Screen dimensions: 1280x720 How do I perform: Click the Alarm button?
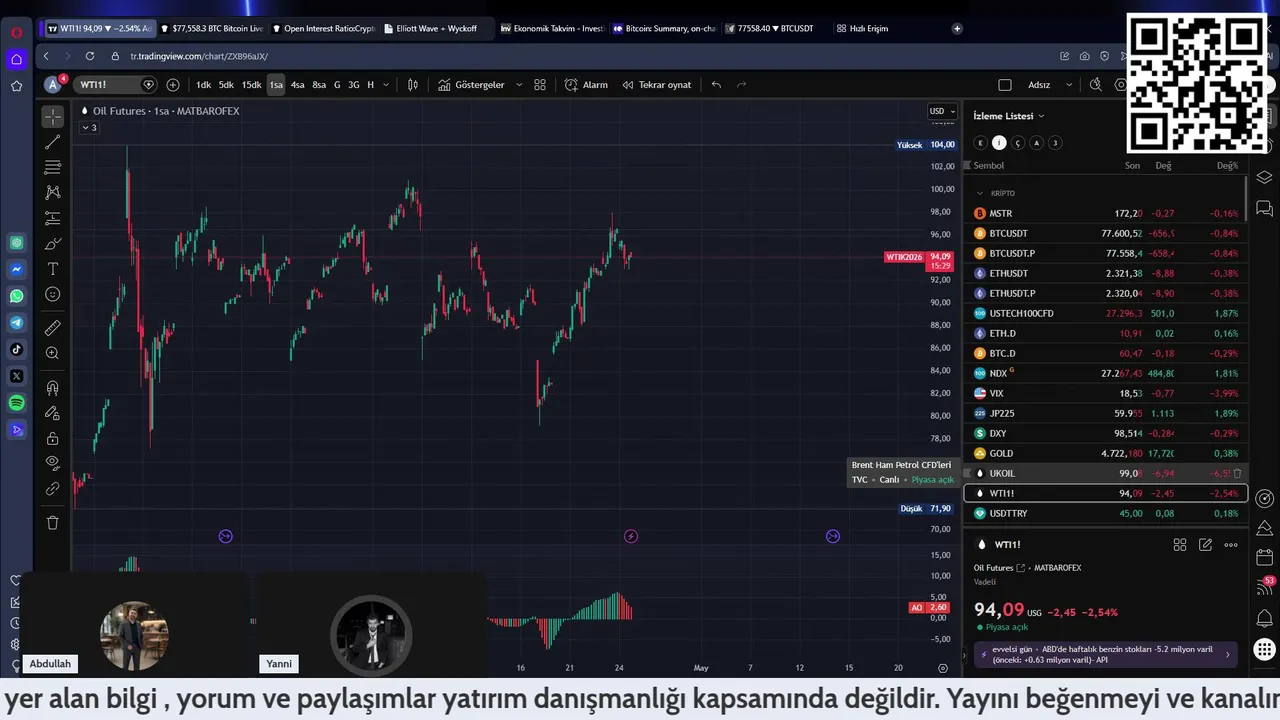(586, 85)
